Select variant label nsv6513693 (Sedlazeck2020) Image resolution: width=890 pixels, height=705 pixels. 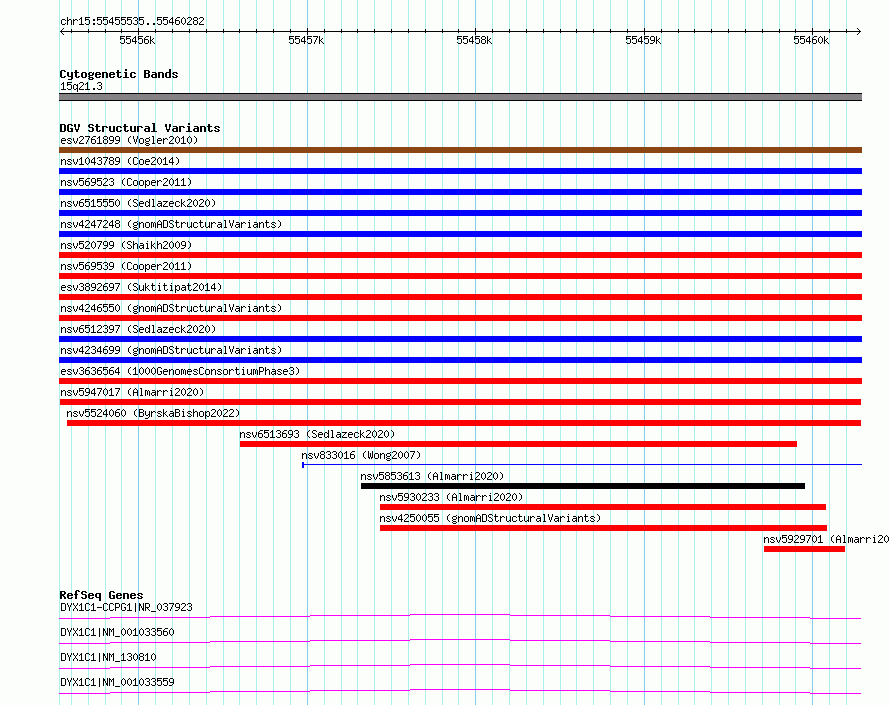[317, 434]
